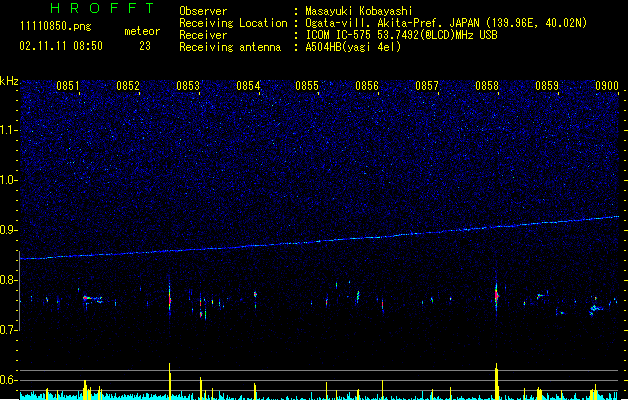Click the 0851 time axis label

tap(67, 86)
